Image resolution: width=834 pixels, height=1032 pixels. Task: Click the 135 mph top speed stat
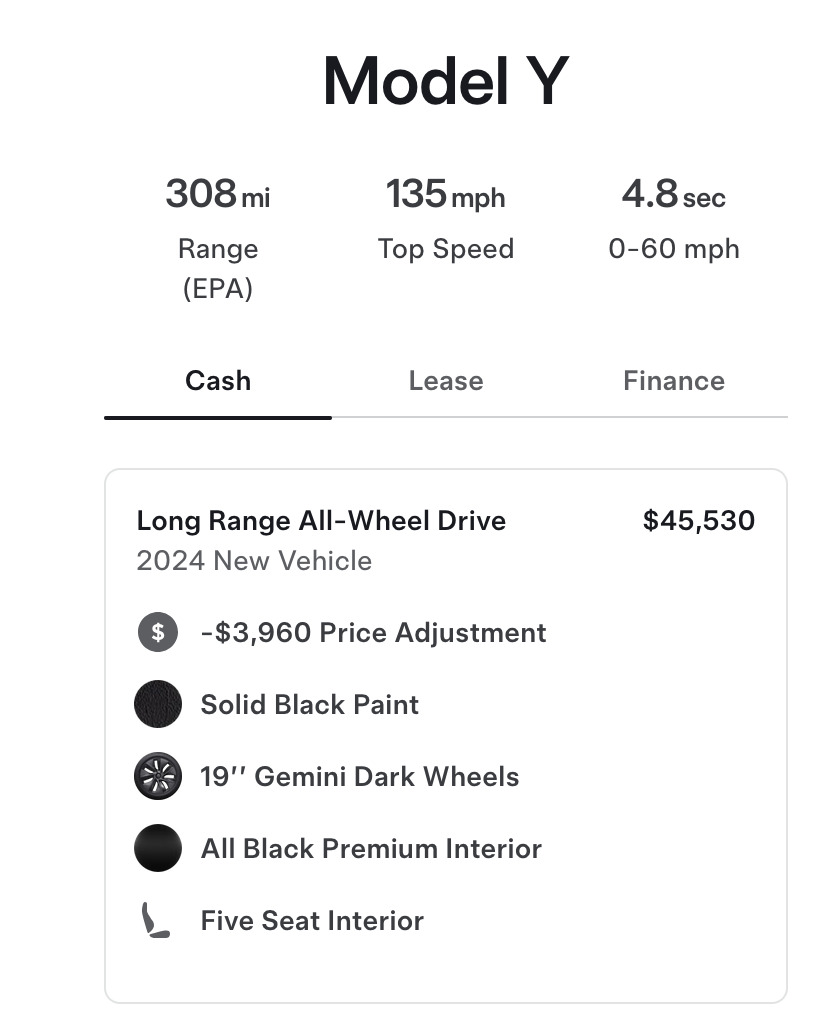446,194
